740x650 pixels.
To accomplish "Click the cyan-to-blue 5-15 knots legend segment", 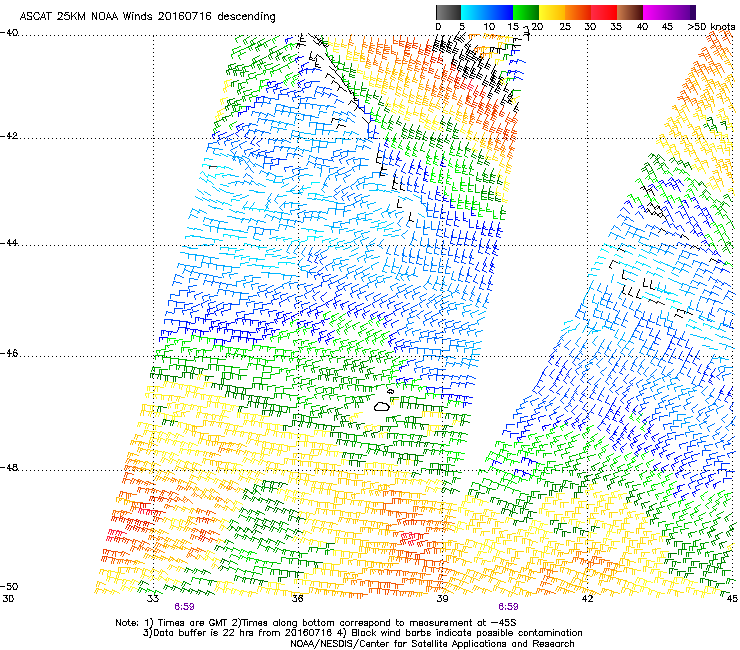I will pyautogui.click(x=487, y=12).
